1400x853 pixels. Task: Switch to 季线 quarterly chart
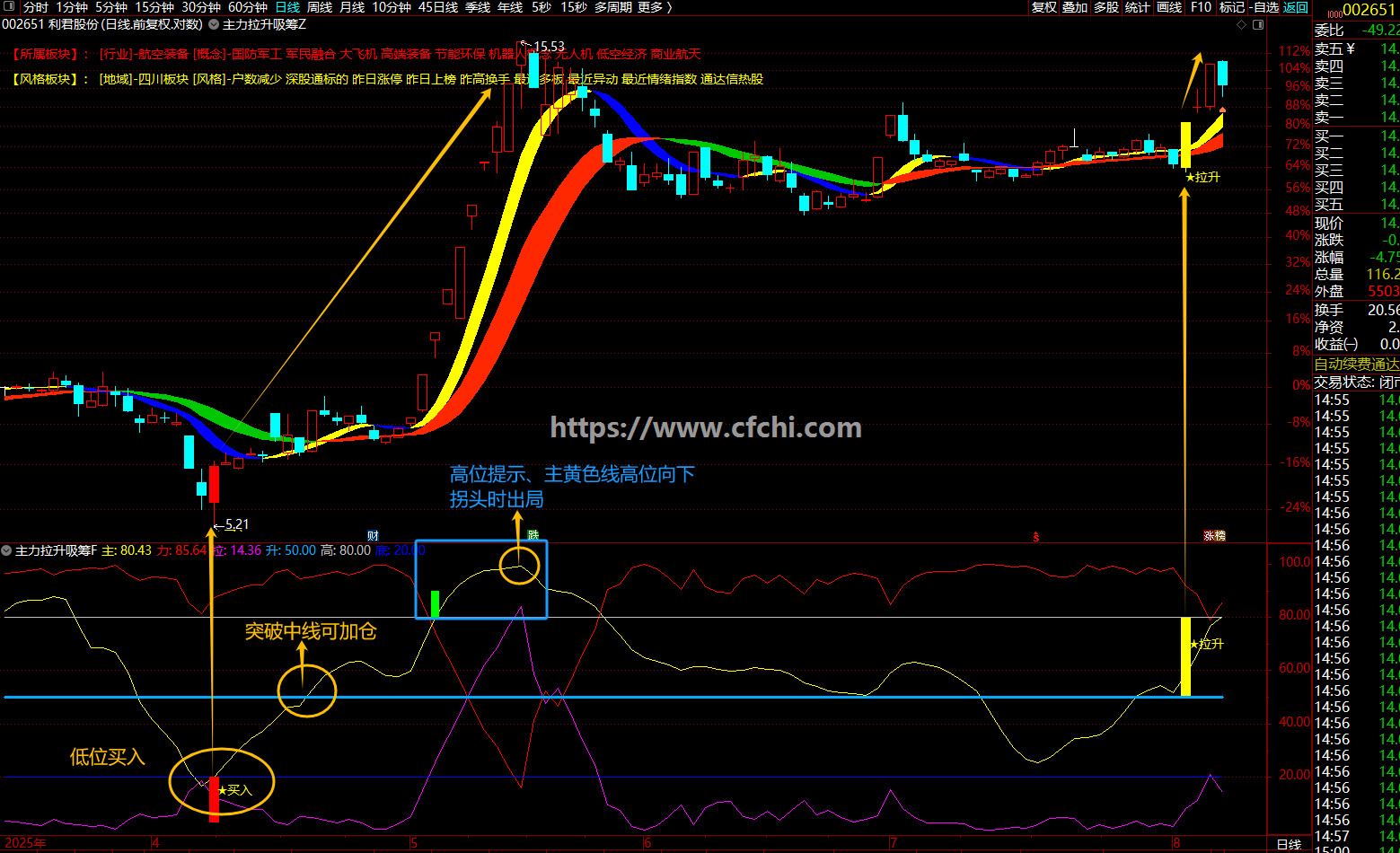tap(478, 7)
